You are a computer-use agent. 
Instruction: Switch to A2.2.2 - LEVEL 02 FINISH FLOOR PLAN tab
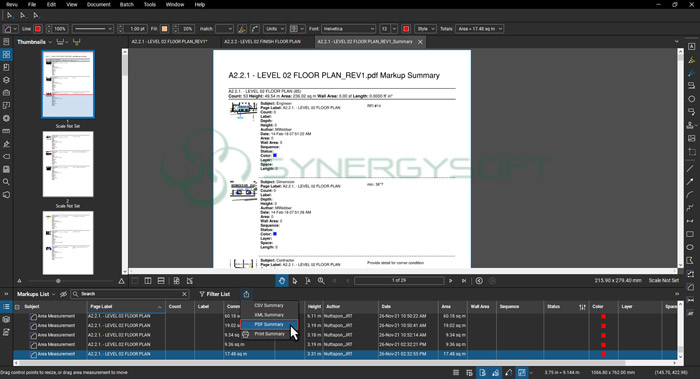tap(262, 42)
